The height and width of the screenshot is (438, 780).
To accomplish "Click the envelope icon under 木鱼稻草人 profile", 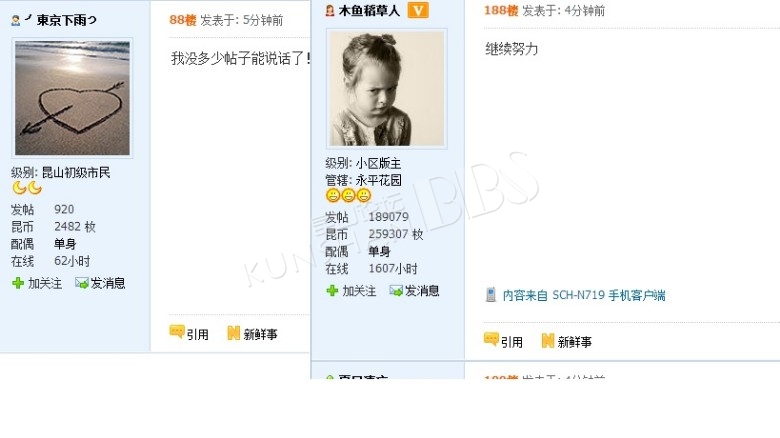I will click(x=396, y=291).
